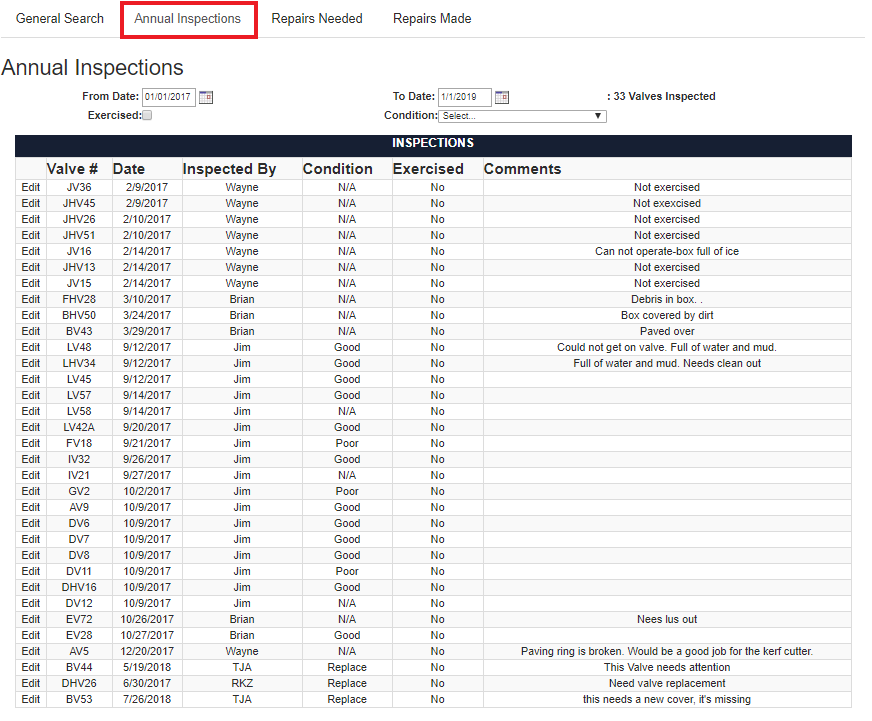Click the From Date input field
Screen dimensions: 872x721
tap(169, 97)
